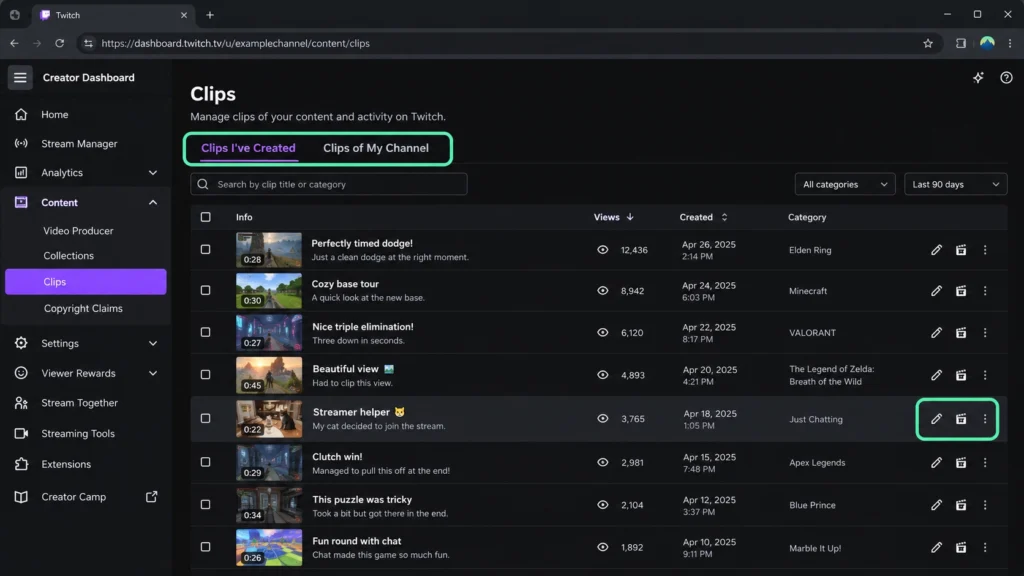Switch to 'Clips of My Channel' tab
The height and width of the screenshot is (576, 1024).
tap(376, 148)
